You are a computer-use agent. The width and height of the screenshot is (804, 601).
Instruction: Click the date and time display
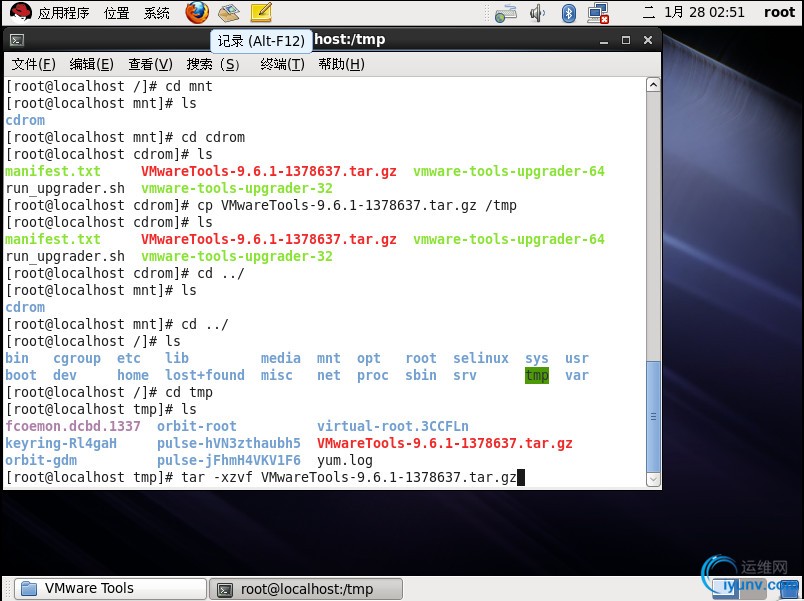pos(694,12)
